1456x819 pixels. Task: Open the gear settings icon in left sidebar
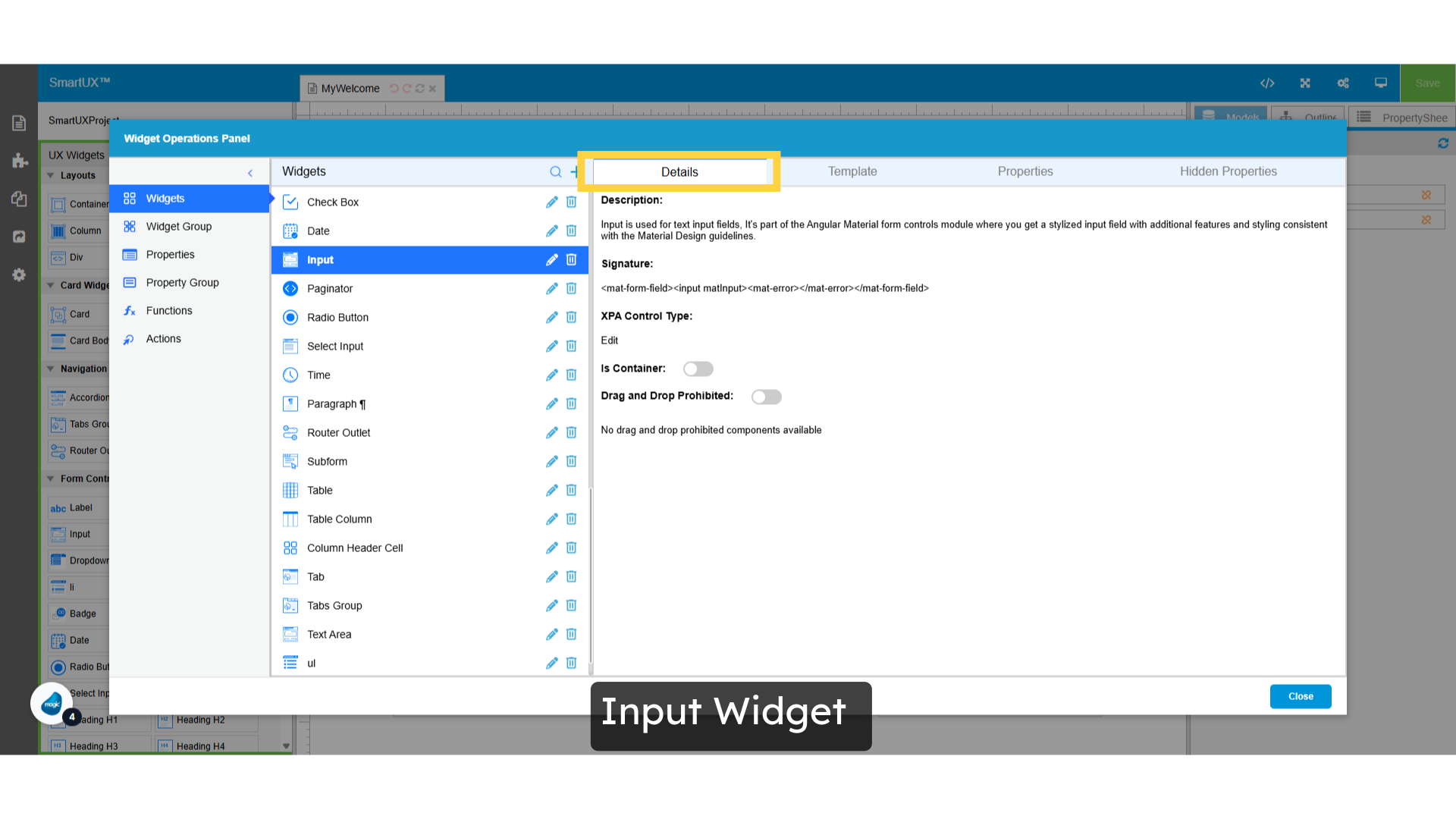[x=18, y=275]
